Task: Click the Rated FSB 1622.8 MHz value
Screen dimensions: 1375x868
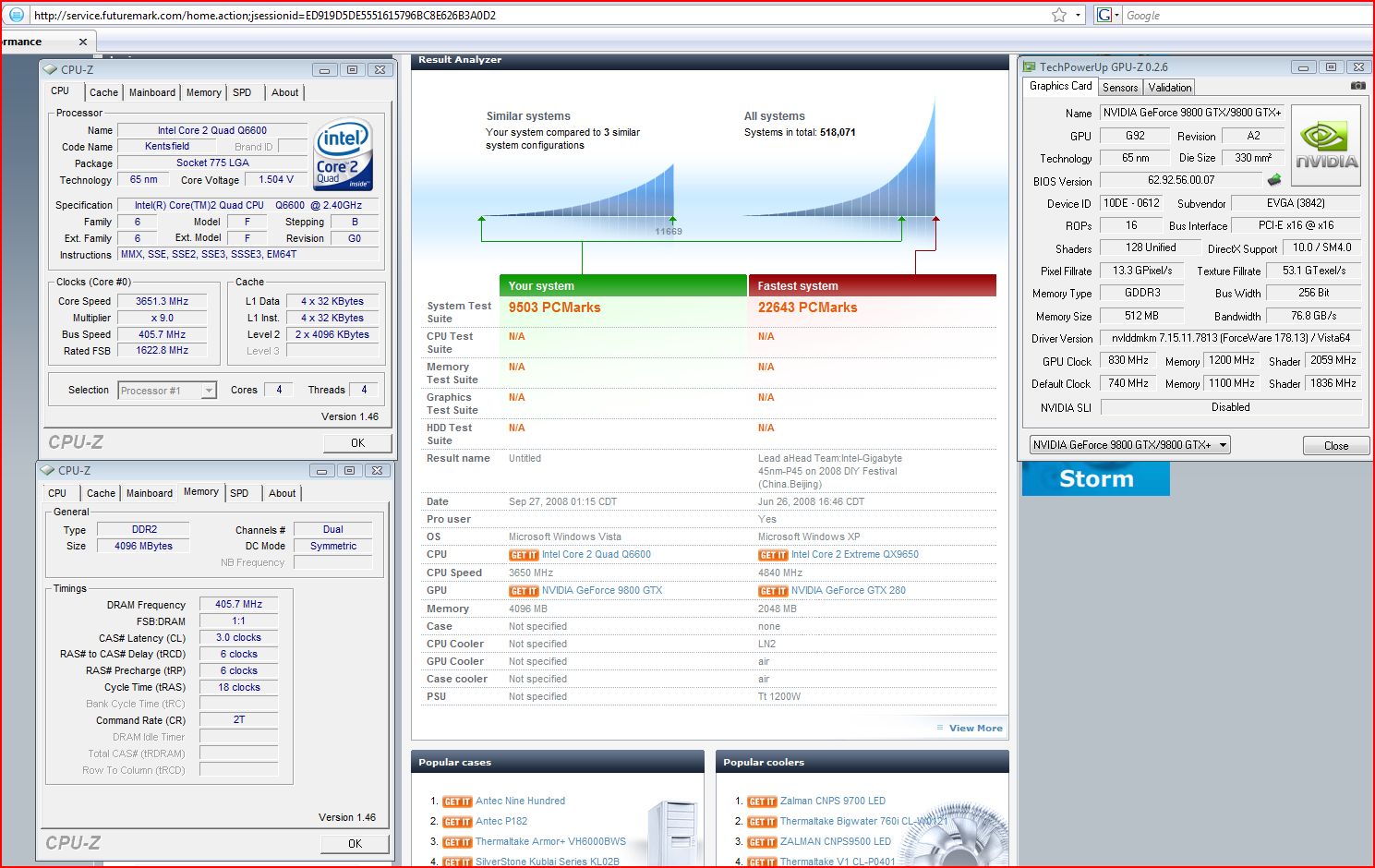Action: pos(162,351)
